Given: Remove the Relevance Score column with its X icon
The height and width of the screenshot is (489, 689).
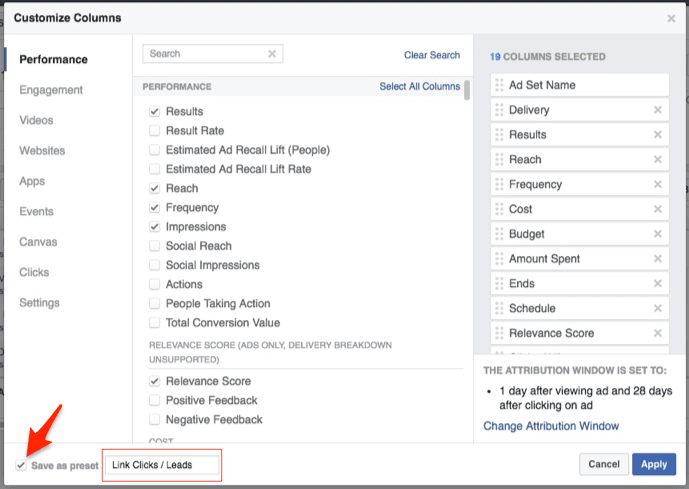Looking at the screenshot, I should pos(657,333).
